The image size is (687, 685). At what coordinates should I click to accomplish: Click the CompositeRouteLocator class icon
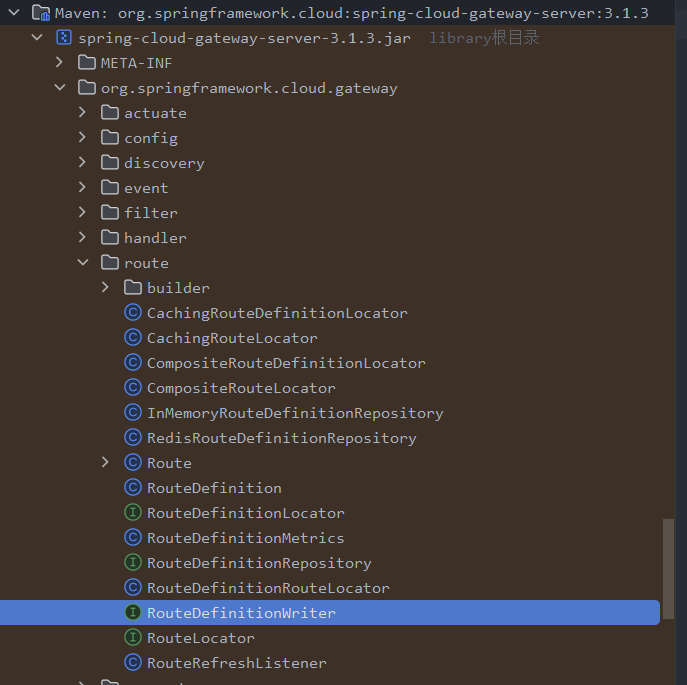[x=133, y=387]
